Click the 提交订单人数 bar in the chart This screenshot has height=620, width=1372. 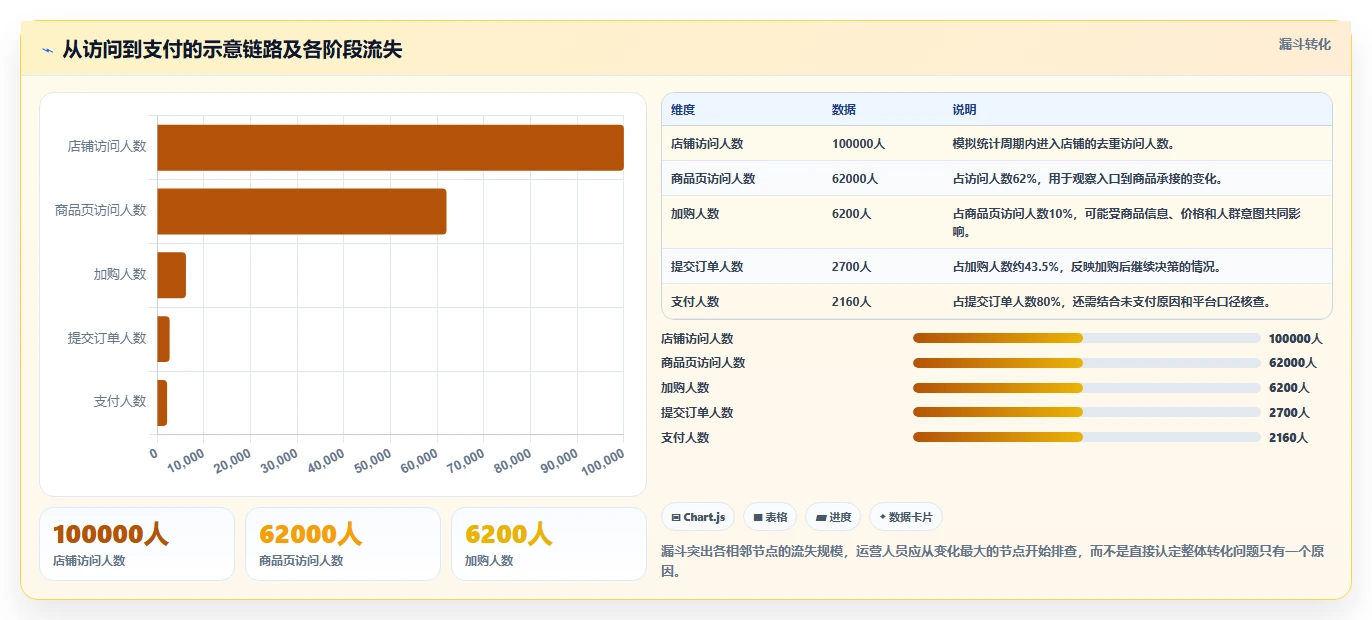pos(163,339)
